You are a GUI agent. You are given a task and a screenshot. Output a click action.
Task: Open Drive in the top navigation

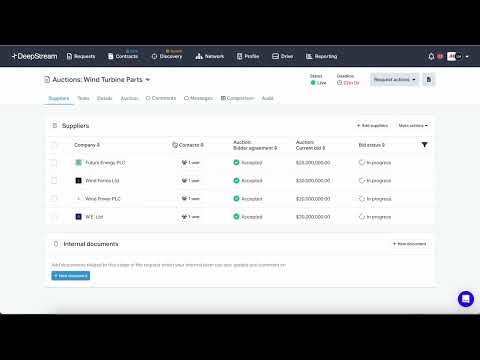[x=283, y=56]
